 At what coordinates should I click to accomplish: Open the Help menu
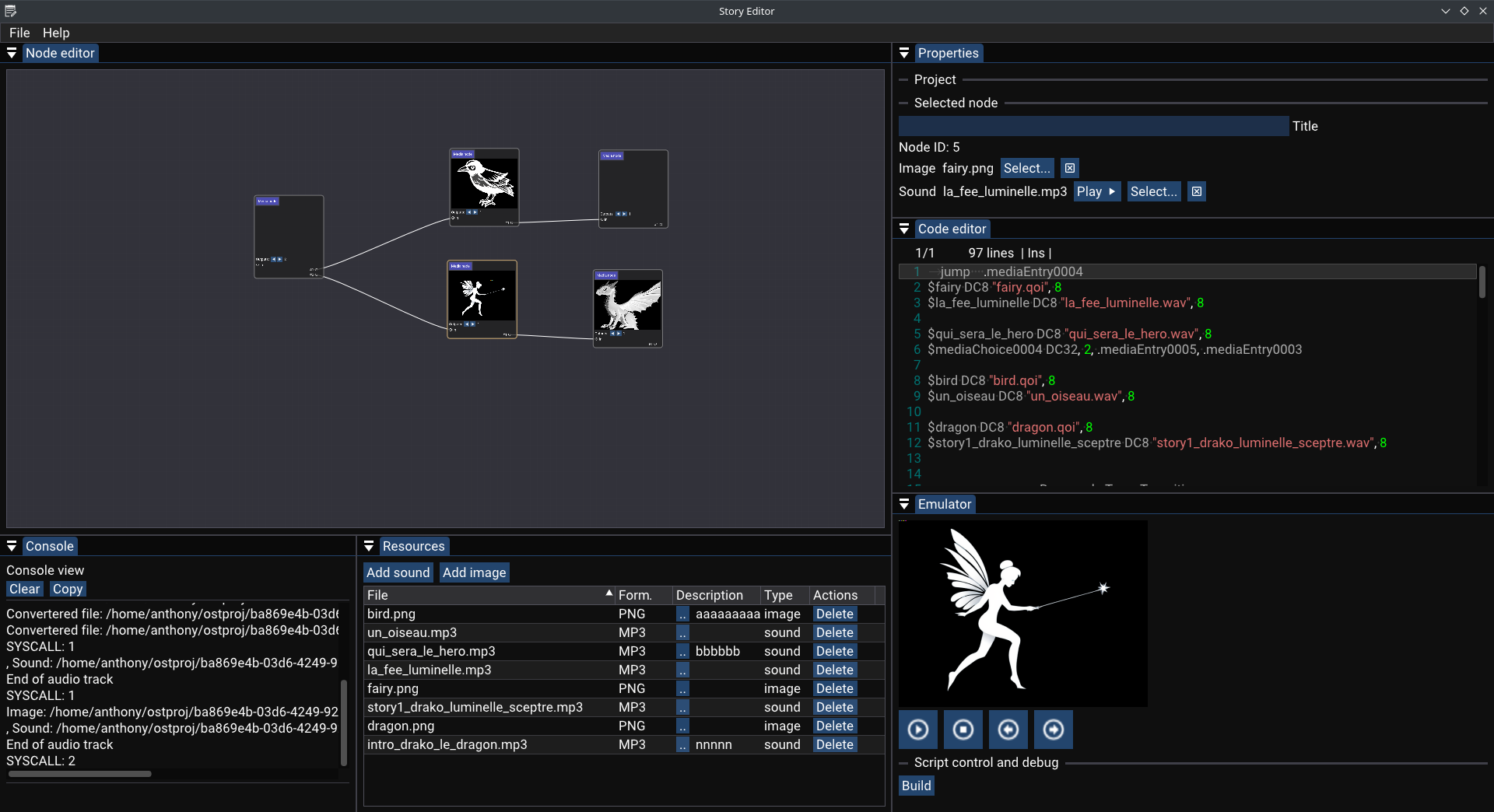click(x=56, y=33)
